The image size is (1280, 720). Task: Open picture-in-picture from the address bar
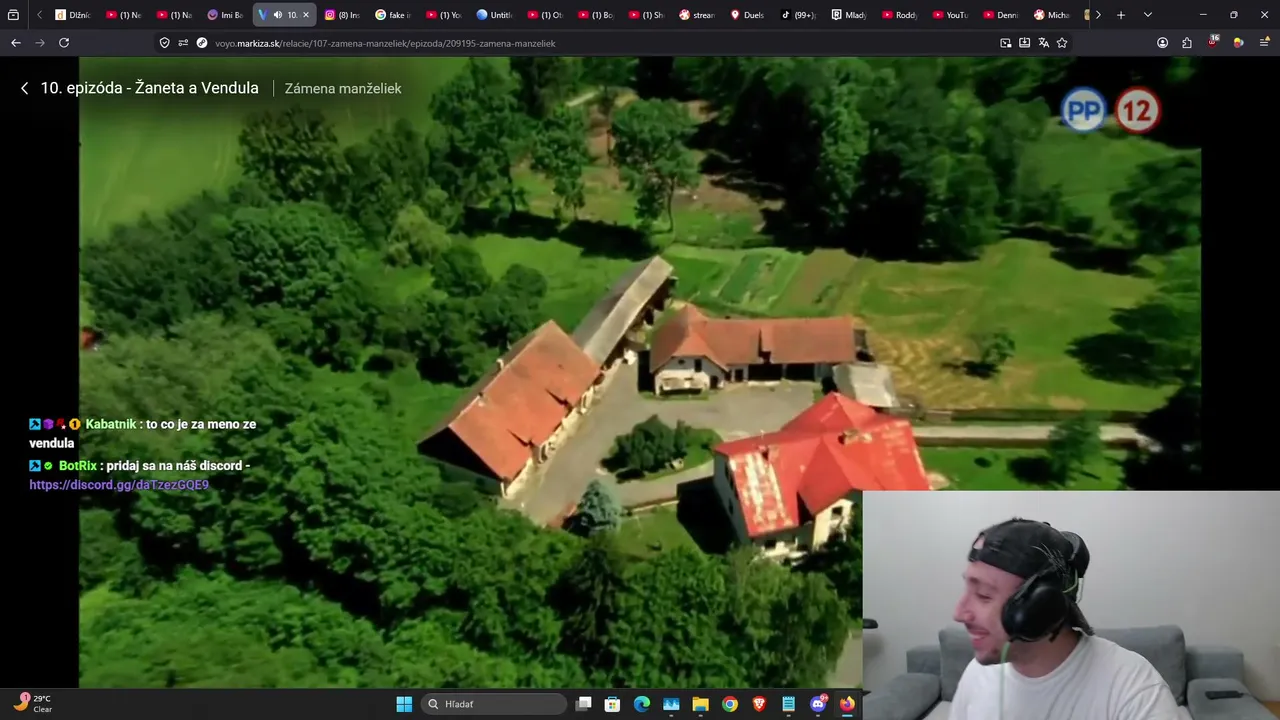1006,43
